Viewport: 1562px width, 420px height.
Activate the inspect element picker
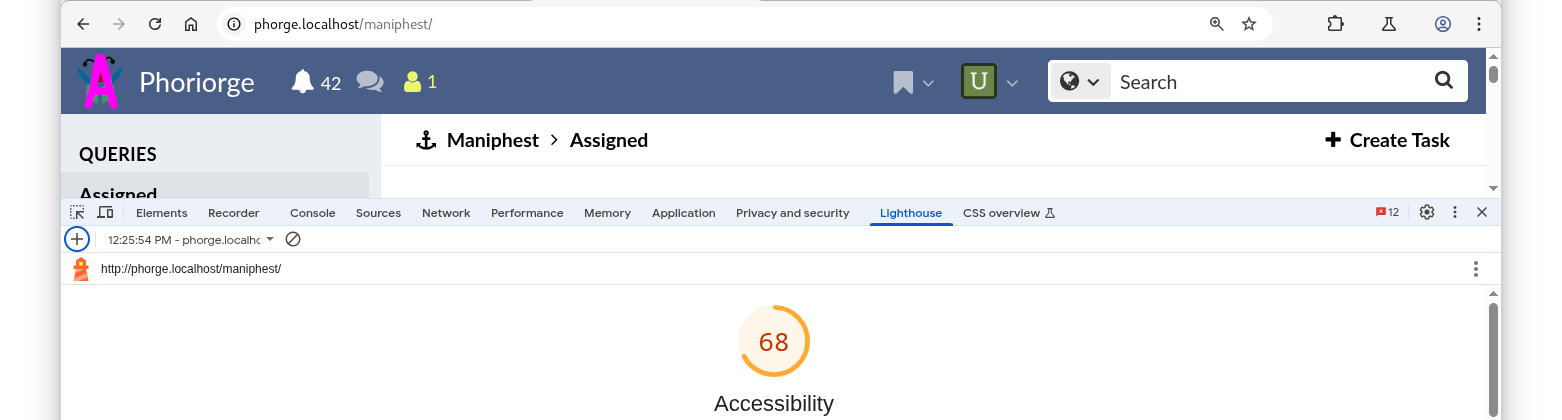point(77,212)
